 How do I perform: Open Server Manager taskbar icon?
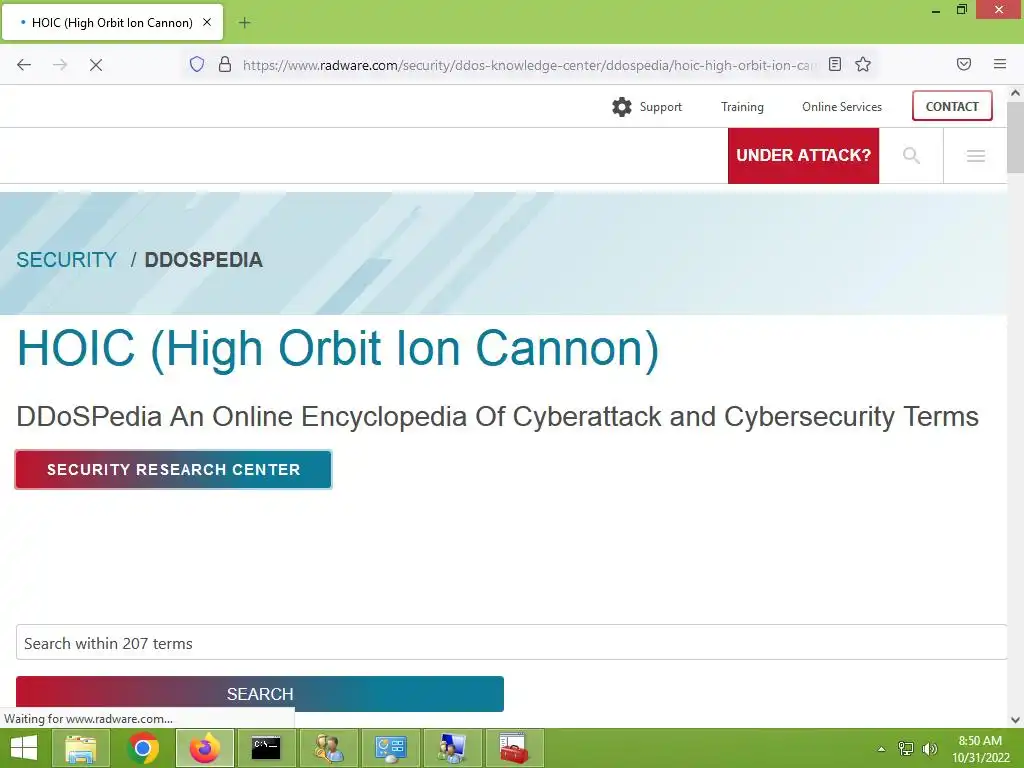point(391,748)
